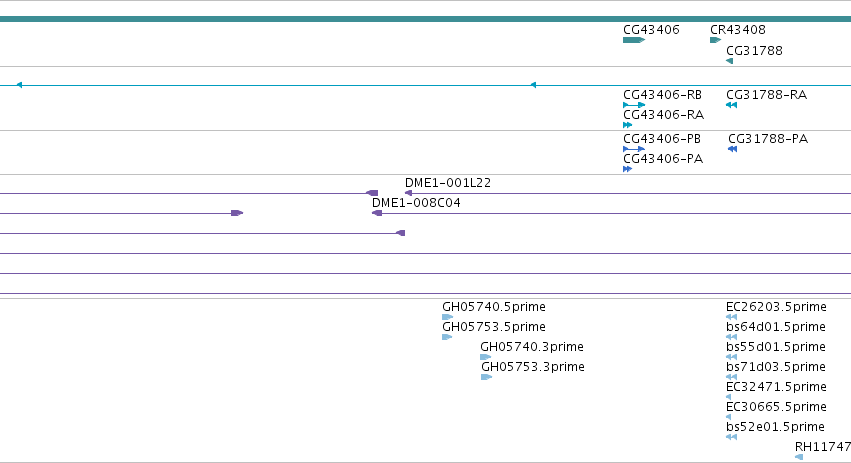
Task: Click the DME1-008C04 clone end arrow
Action: click(x=377, y=213)
